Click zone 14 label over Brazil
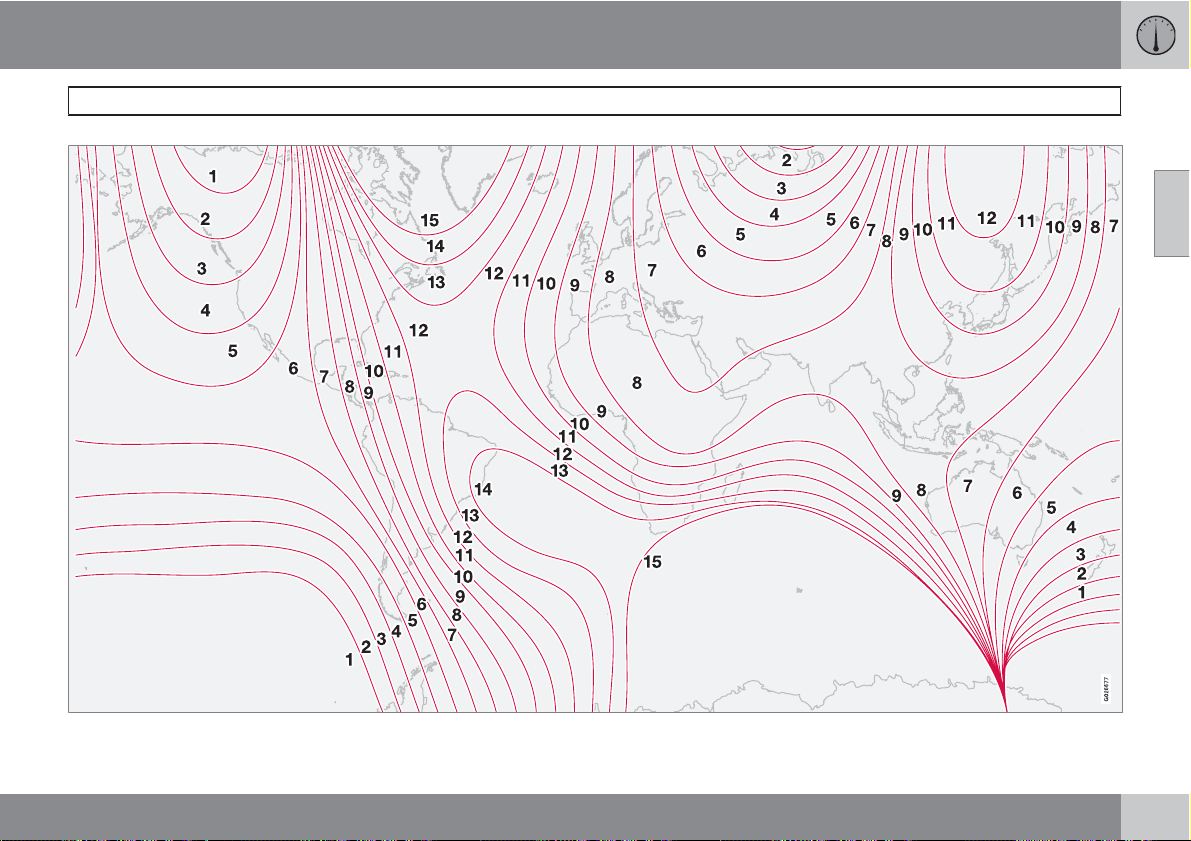This screenshot has height=841, width=1191. click(x=483, y=490)
